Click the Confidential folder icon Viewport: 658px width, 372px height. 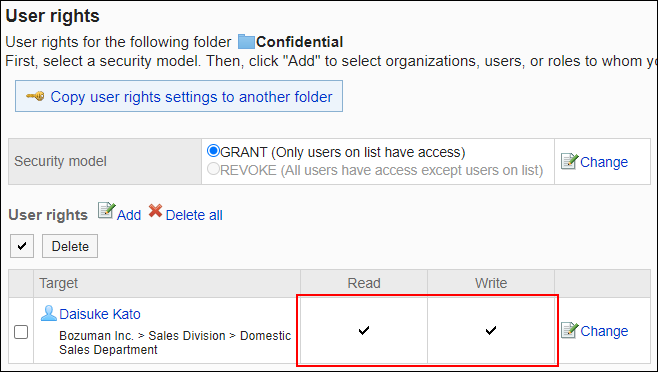coord(246,42)
